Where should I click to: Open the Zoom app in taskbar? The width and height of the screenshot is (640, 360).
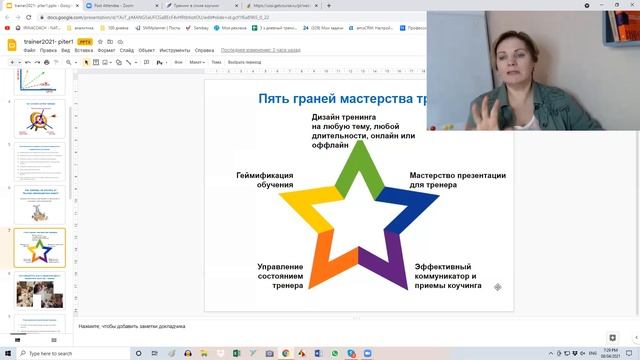367,353
